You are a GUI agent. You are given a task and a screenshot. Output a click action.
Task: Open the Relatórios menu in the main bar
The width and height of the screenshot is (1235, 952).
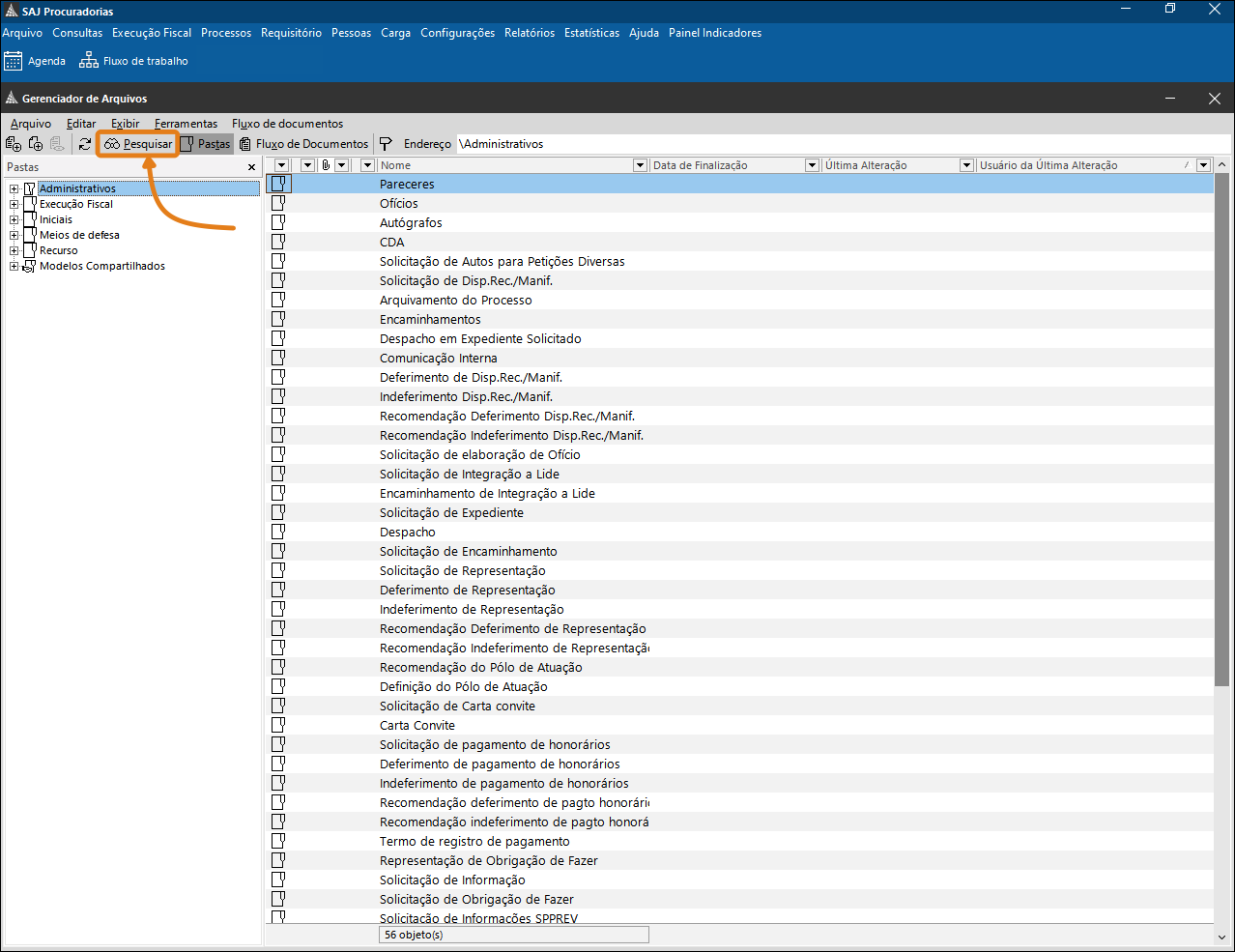click(530, 33)
